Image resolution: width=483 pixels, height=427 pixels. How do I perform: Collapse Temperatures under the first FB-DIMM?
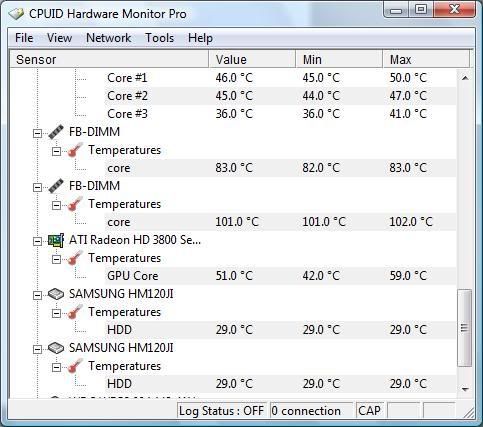(56, 151)
